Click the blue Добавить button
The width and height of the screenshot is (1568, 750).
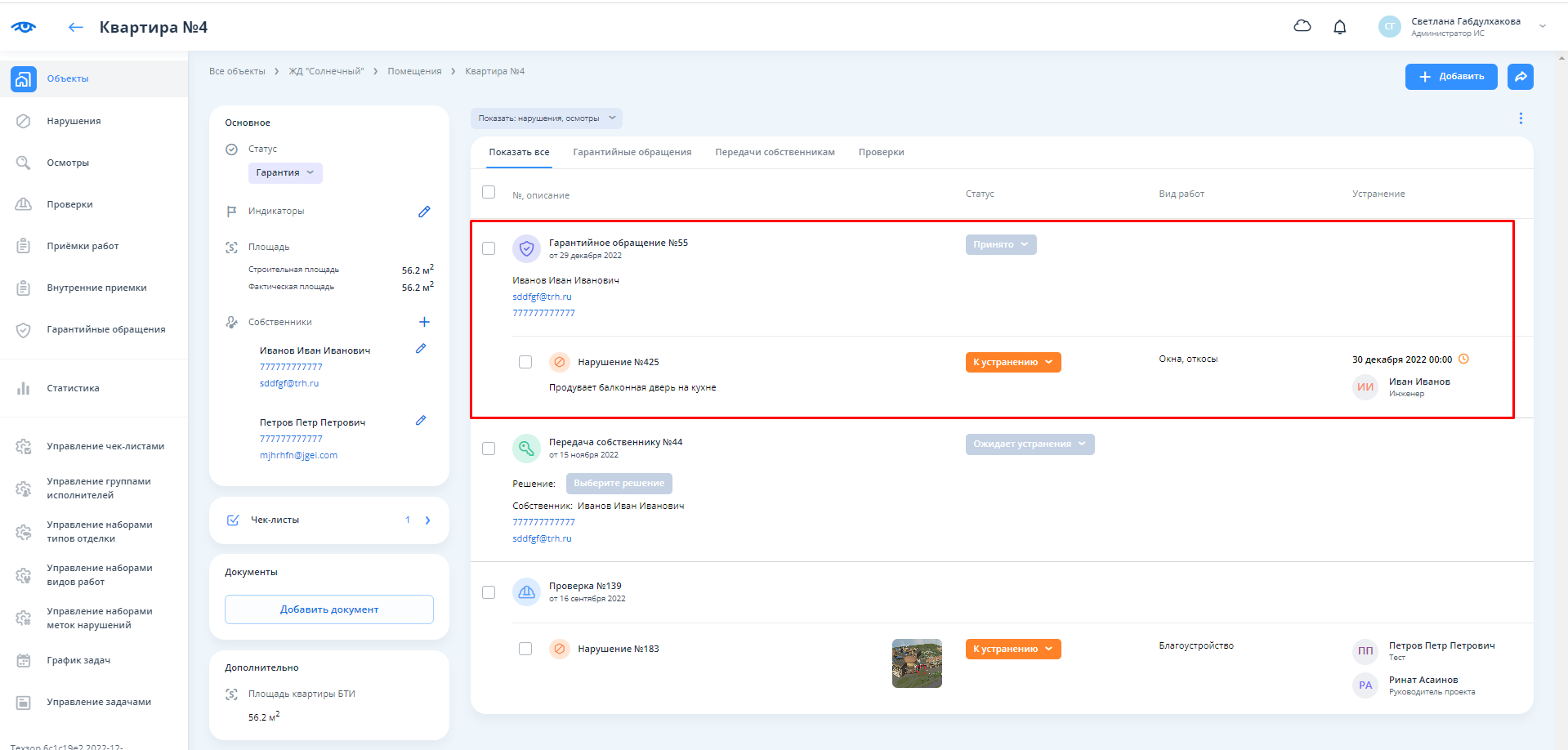(1450, 77)
